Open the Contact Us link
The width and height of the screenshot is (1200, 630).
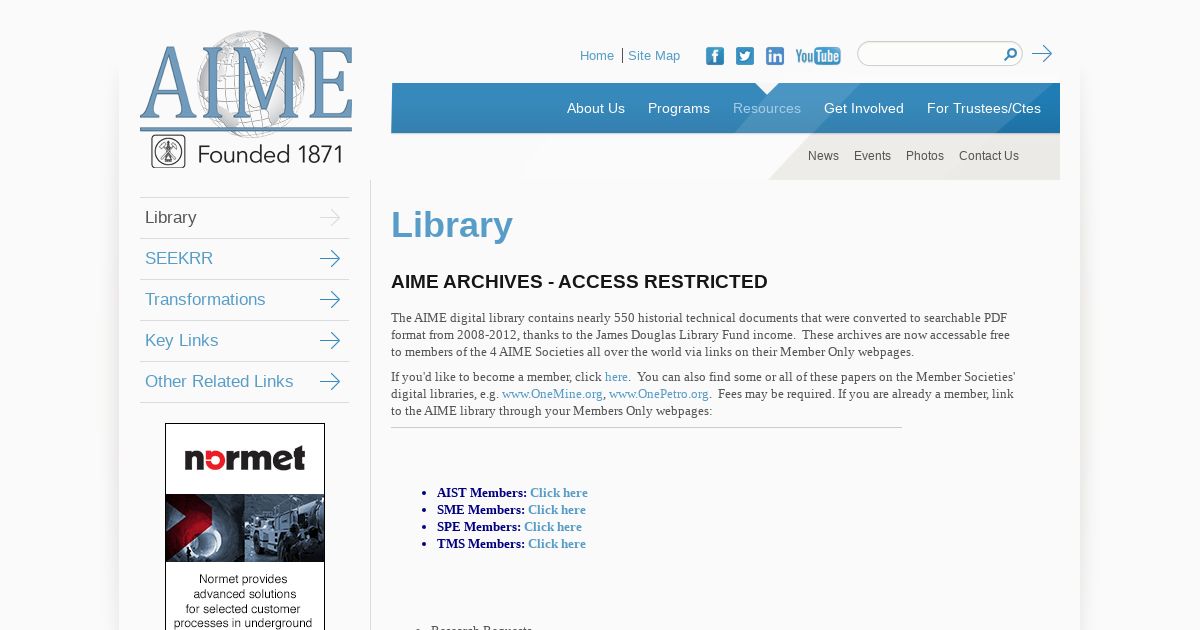989,156
